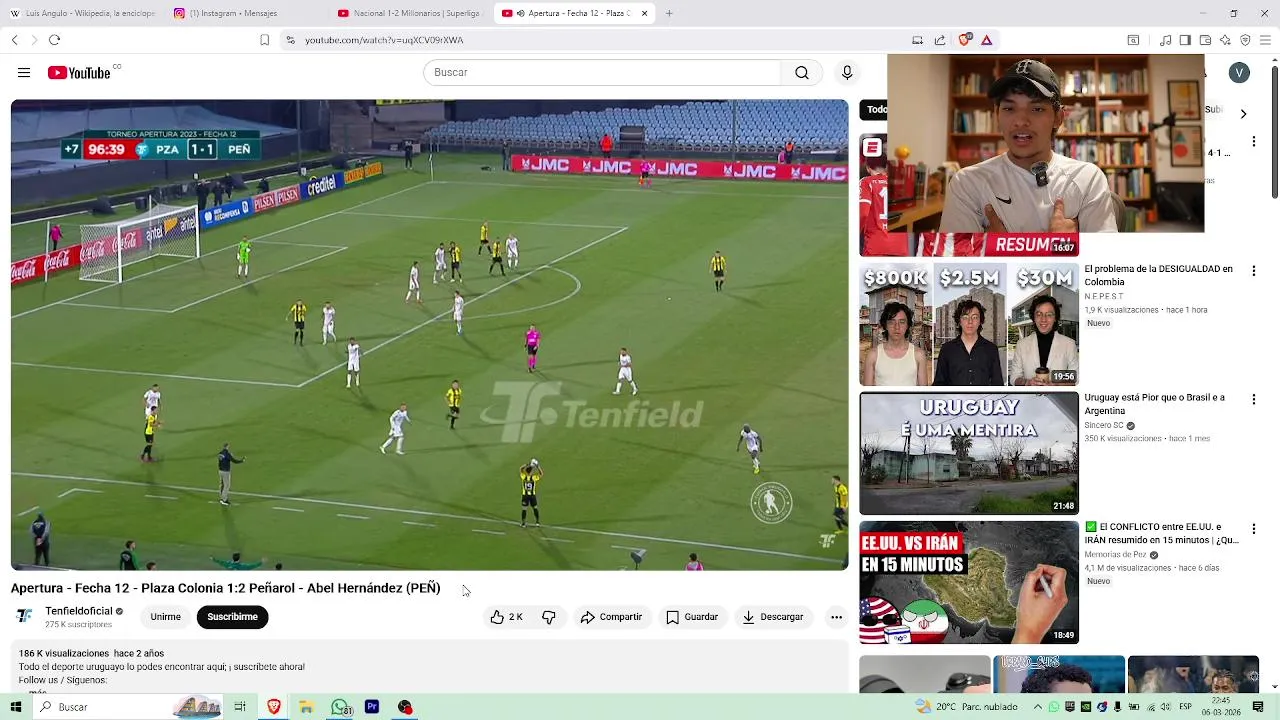Reload the page with the refresh icon
The height and width of the screenshot is (720, 1280).
pos(54,40)
